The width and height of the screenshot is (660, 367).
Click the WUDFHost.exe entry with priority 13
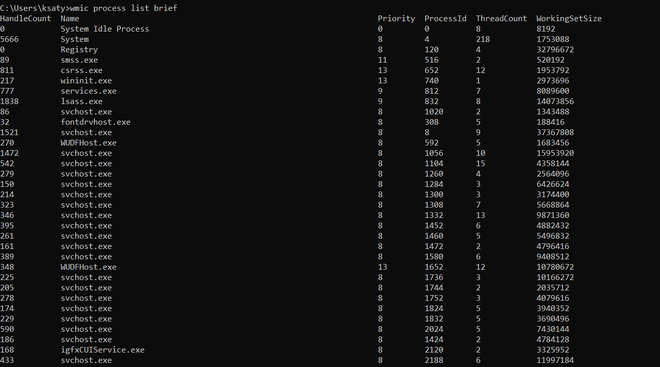88,267
